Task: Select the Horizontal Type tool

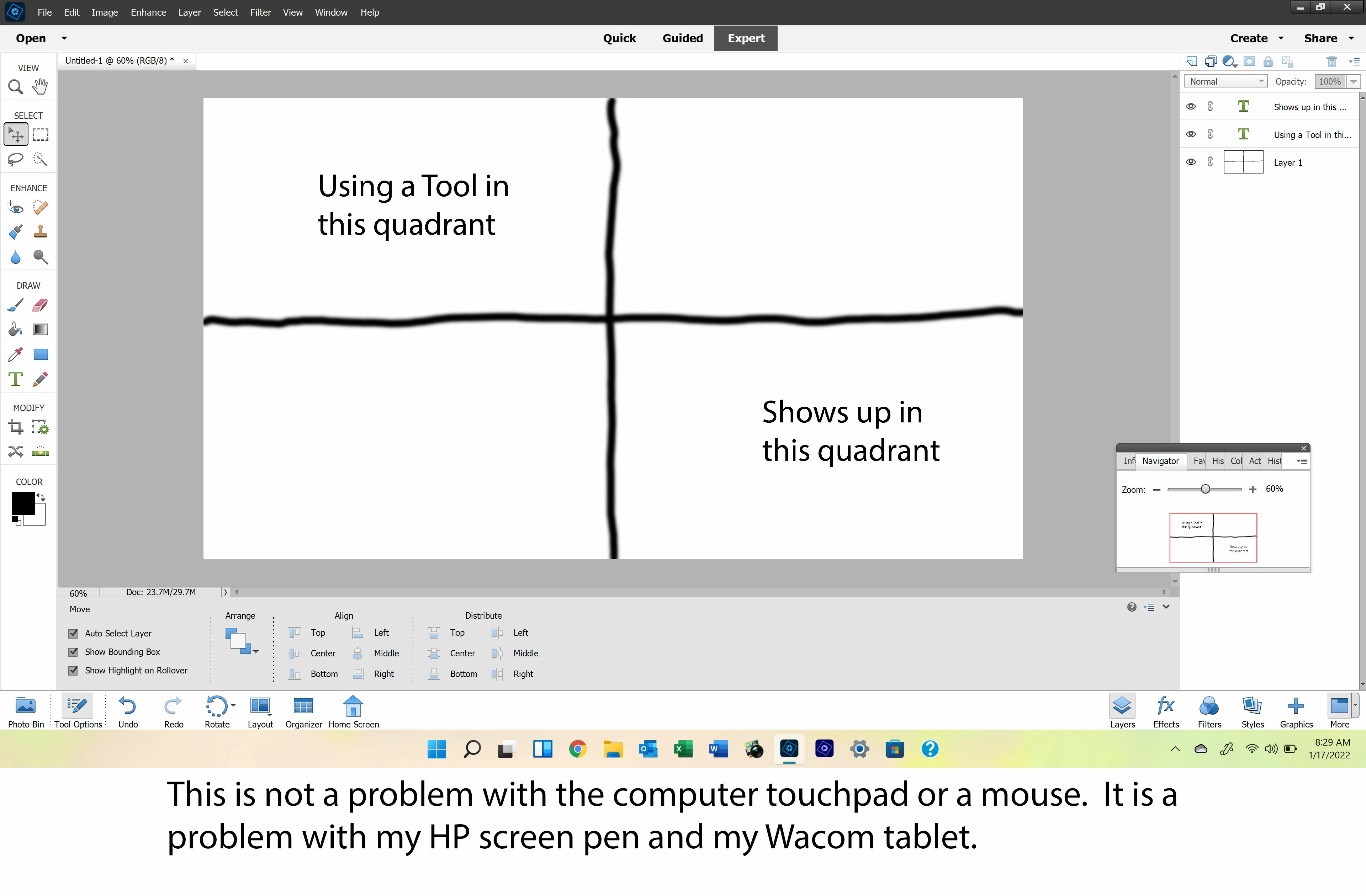Action: (16, 379)
